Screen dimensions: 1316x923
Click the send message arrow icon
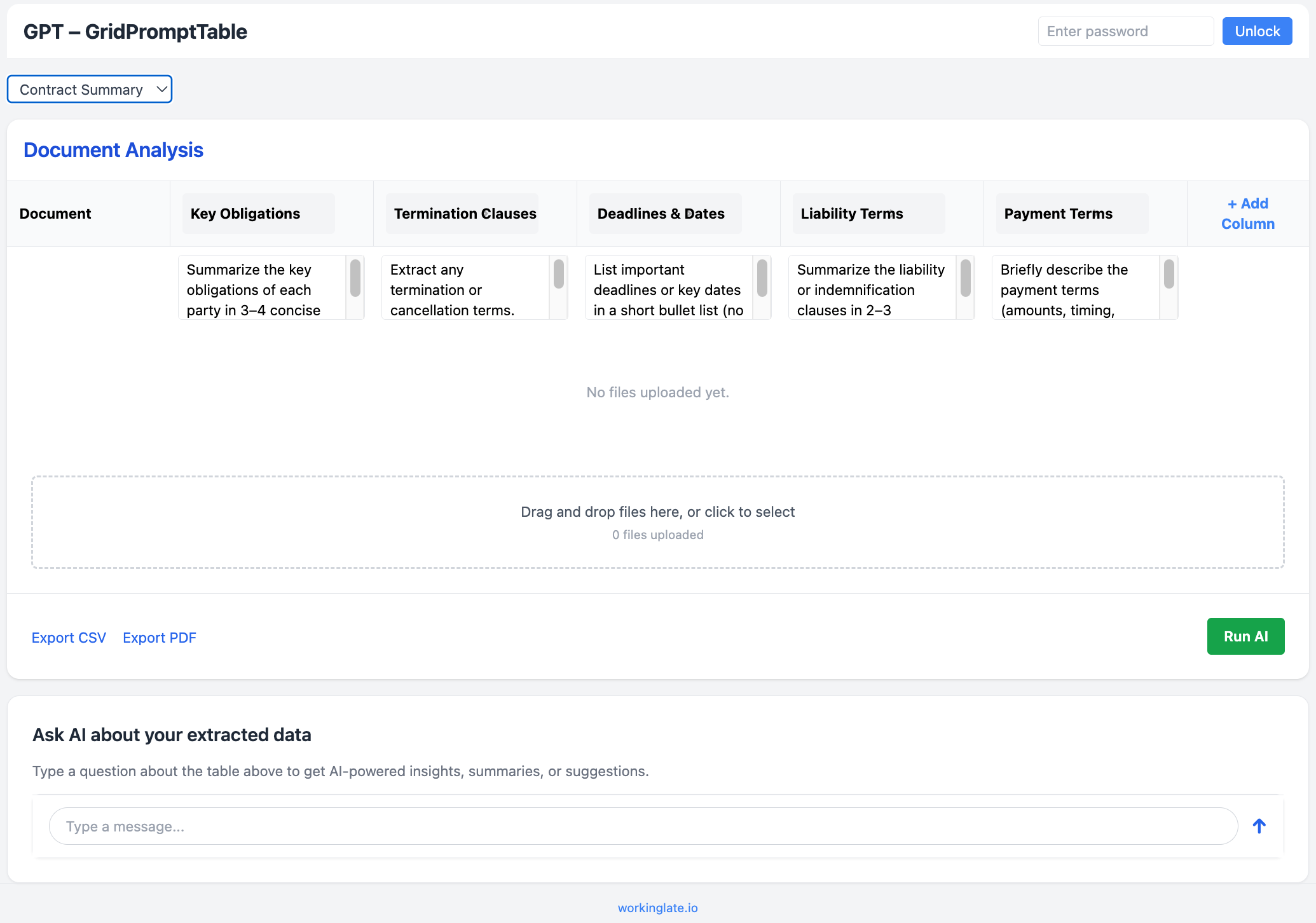[x=1259, y=826]
